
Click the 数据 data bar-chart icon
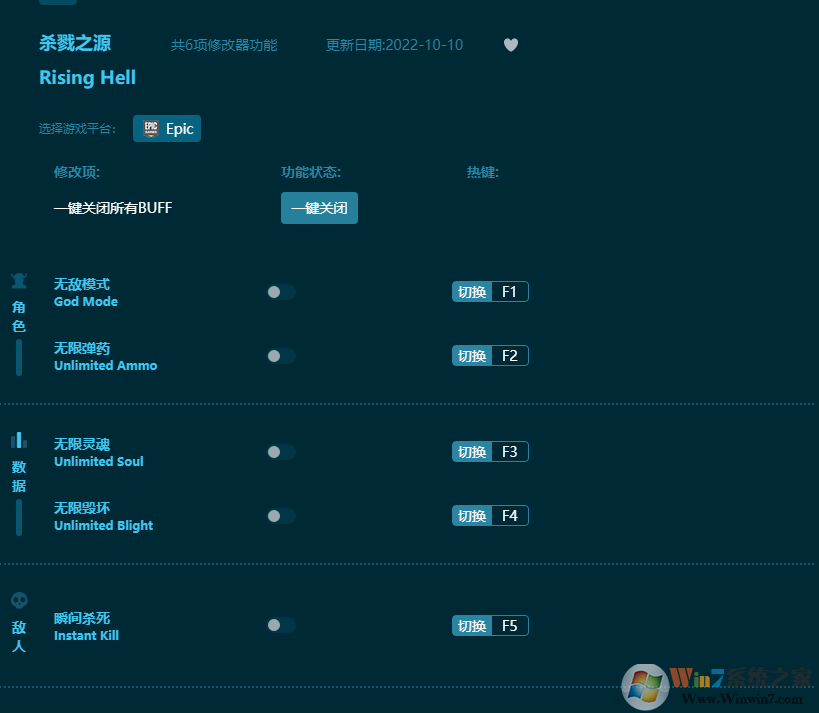19,440
